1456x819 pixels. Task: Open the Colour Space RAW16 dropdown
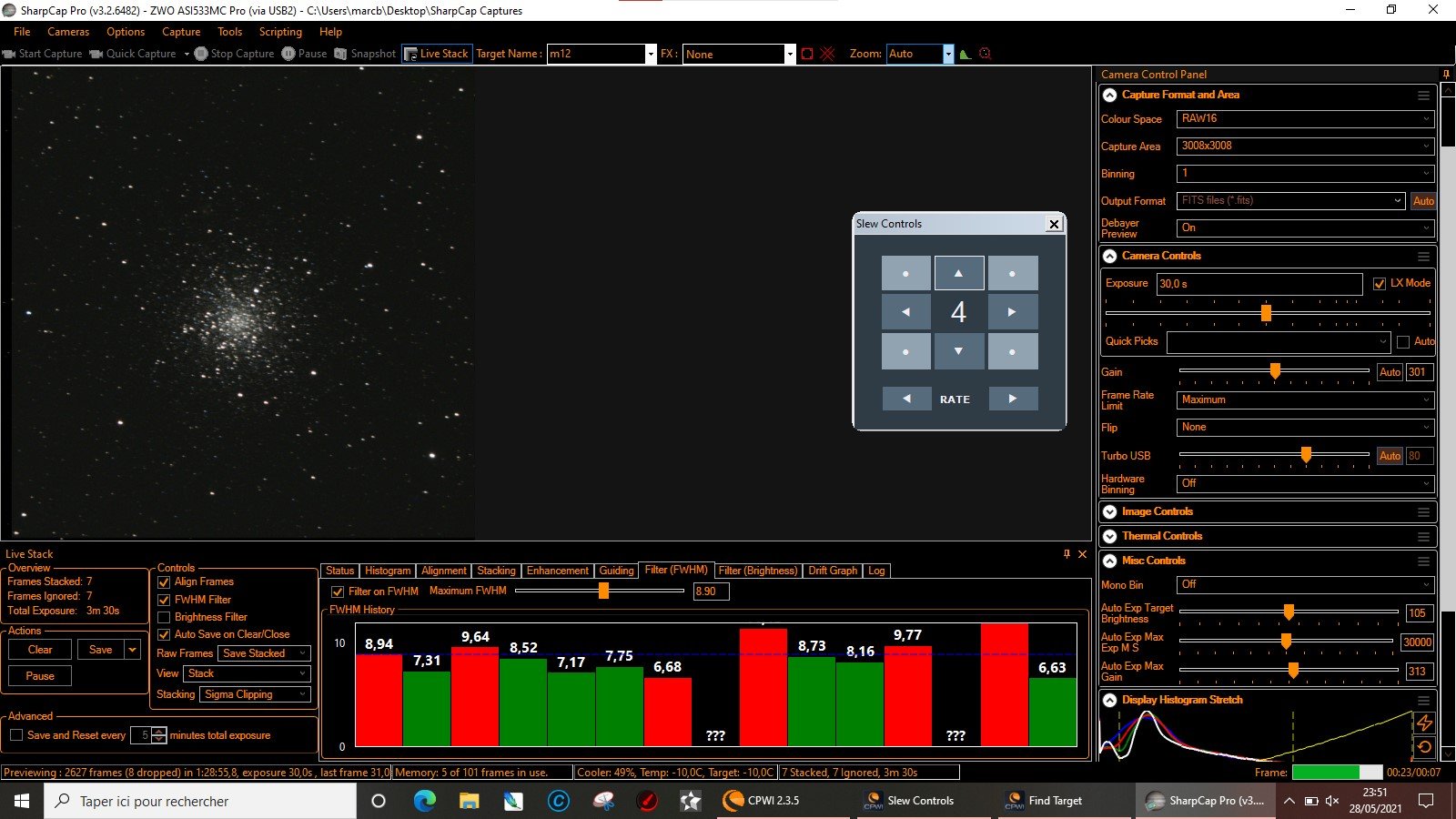(1305, 119)
